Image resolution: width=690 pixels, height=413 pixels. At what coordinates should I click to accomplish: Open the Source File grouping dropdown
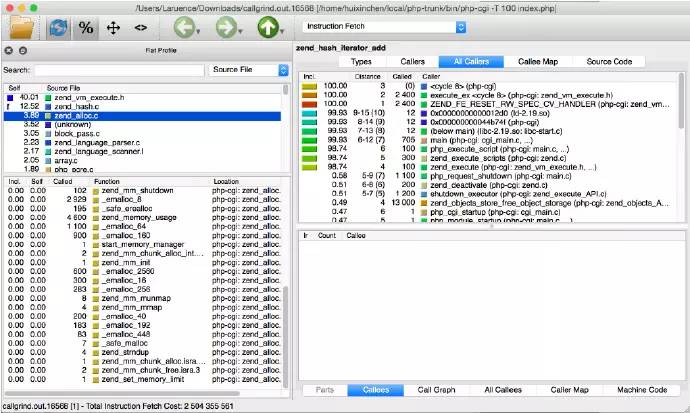pyautogui.click(x=249, y=70)
